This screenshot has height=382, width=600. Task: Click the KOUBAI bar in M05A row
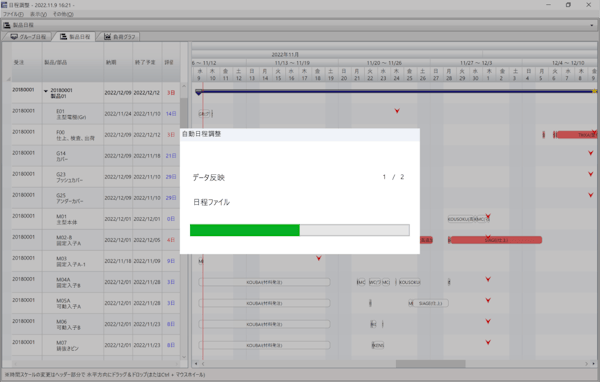264,303
